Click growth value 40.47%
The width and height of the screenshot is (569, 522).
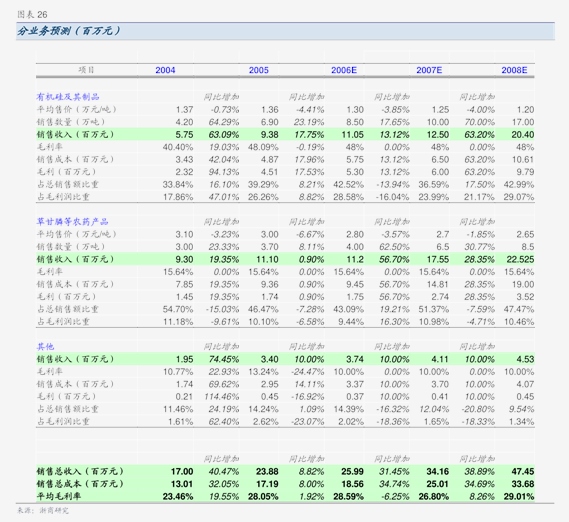pyautogui.click(x=224, y=472)
